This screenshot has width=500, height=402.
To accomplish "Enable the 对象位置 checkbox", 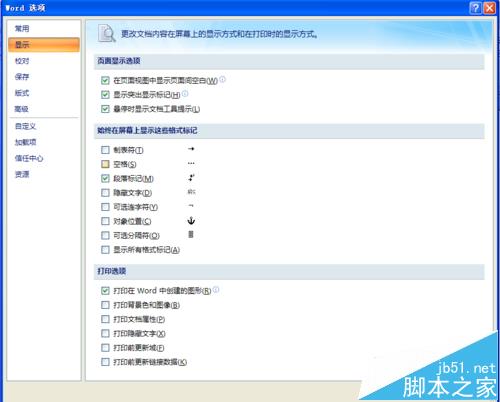I will point(105,221).
